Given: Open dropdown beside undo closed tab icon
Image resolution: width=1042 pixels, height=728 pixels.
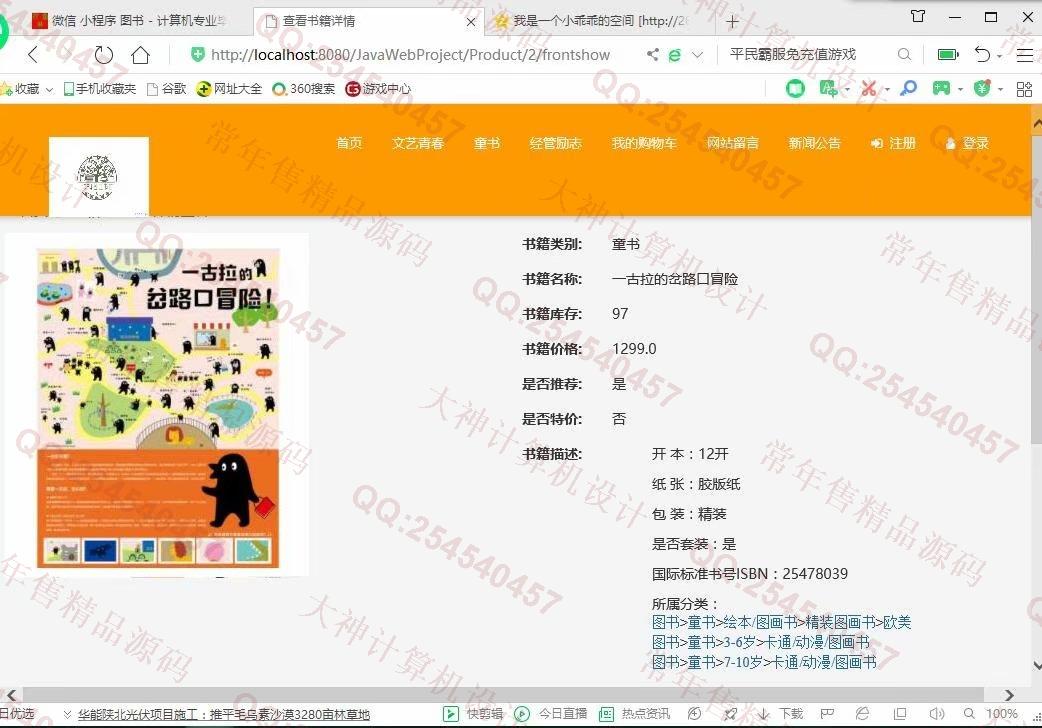Looking at the screenshot, I should [x=999, y=57].
